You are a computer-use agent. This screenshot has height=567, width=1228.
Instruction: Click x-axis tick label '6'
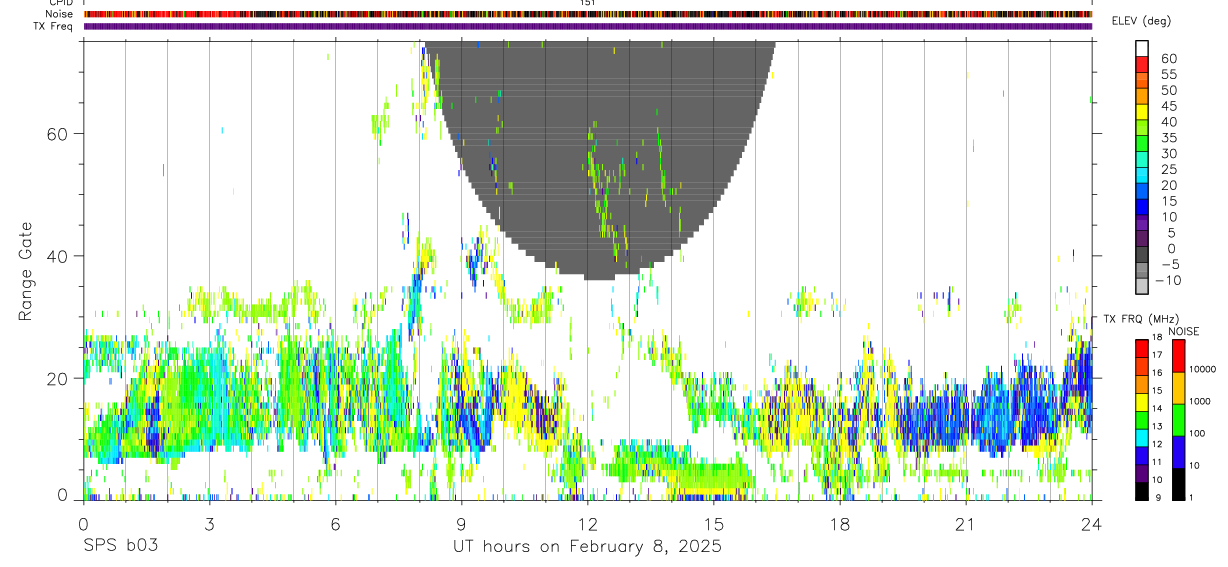click(335, 525)
